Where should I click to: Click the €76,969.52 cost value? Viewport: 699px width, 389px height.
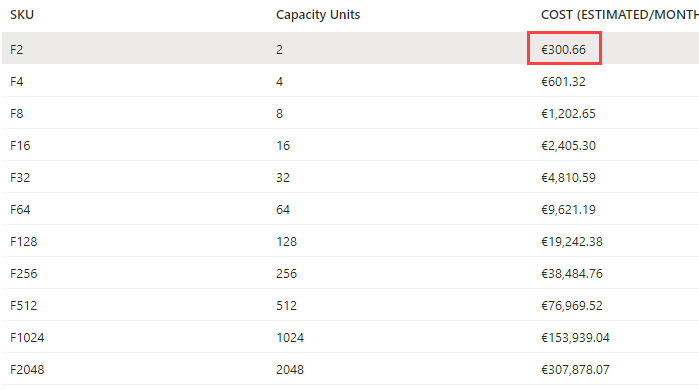[x=572, y=306]
